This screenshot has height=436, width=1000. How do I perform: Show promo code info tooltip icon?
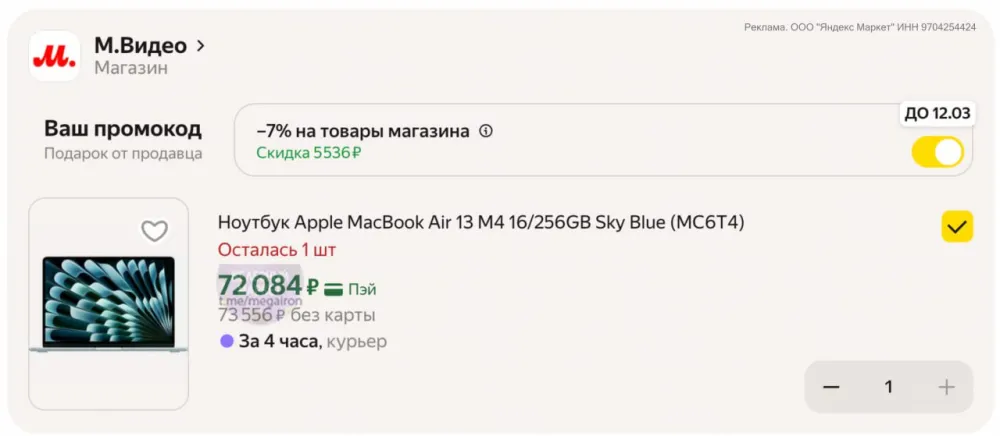tap(486, 131)
